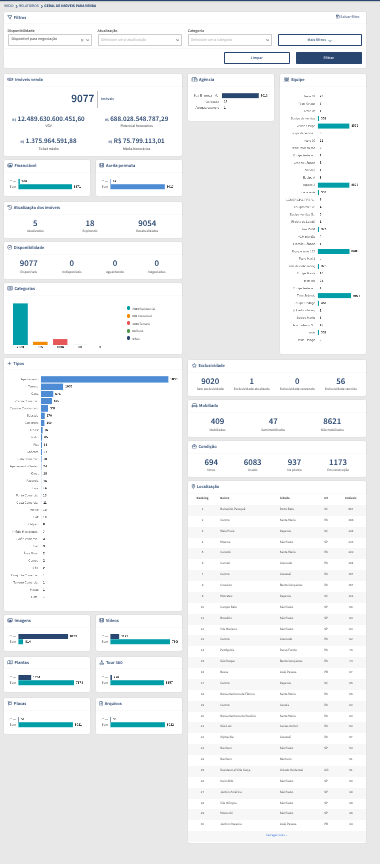380x864 pixels.
Task: Click the Categorias card icon
Action: 10,288
